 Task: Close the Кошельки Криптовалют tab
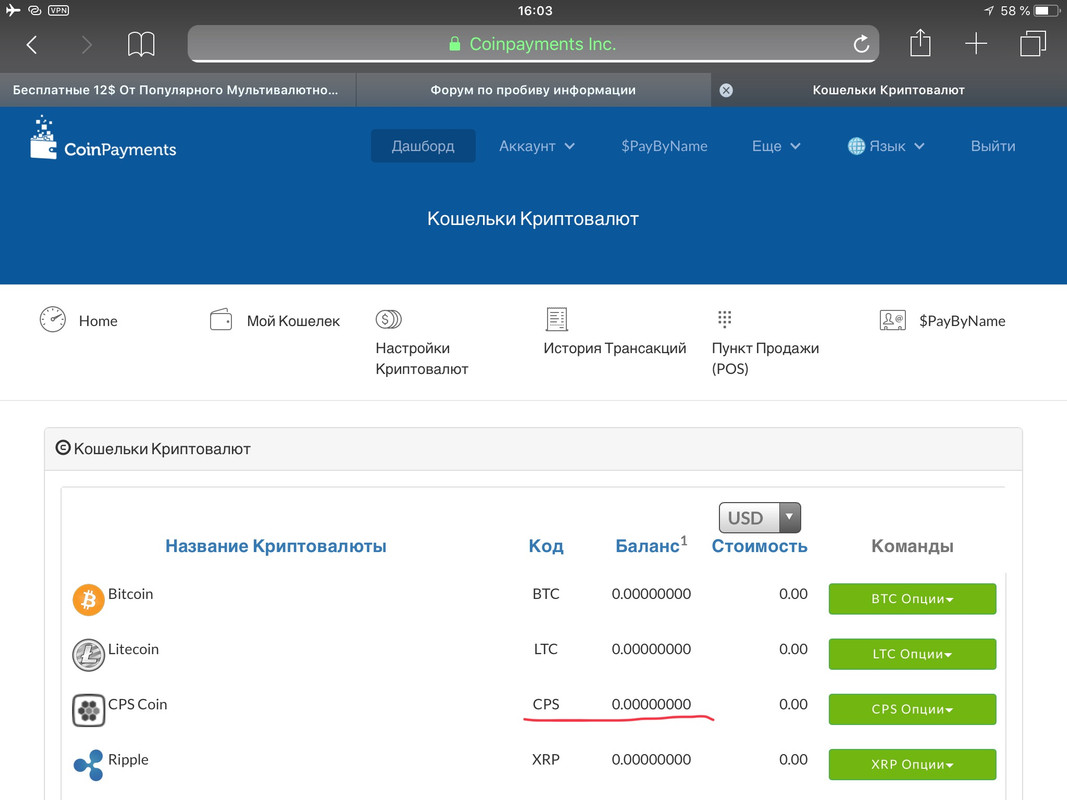[x=726, y=90]
